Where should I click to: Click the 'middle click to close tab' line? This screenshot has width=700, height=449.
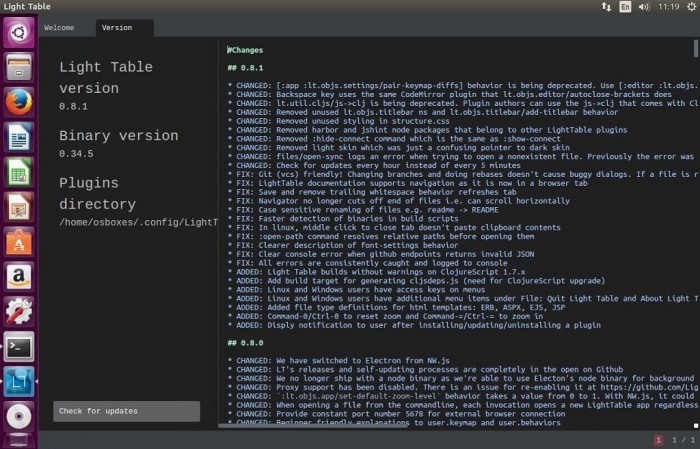[x=394, y=228]
